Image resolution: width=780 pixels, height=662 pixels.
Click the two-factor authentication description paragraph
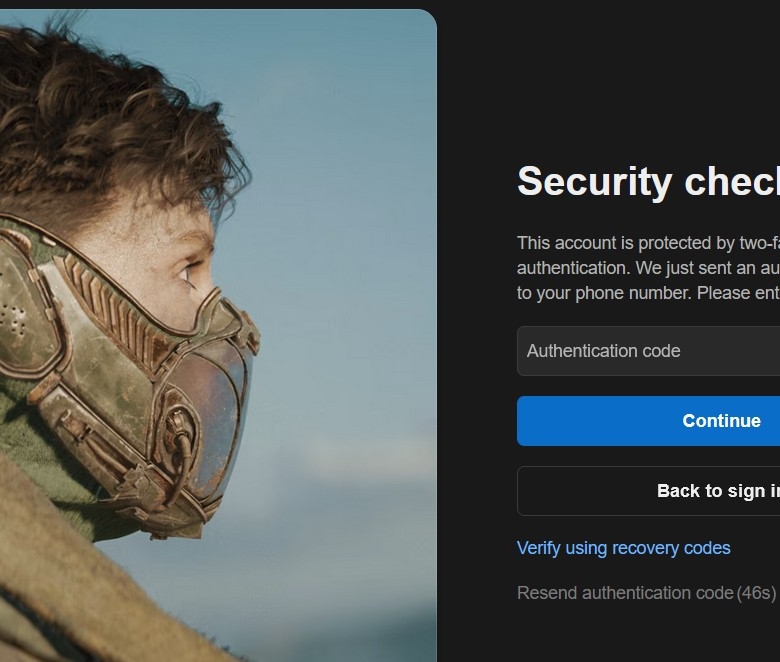[x=648, y=268]
